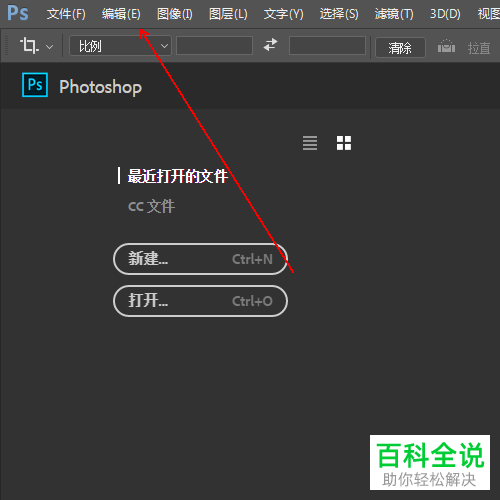Expand the Crop tool preset chevron

[x=49, y=47]
